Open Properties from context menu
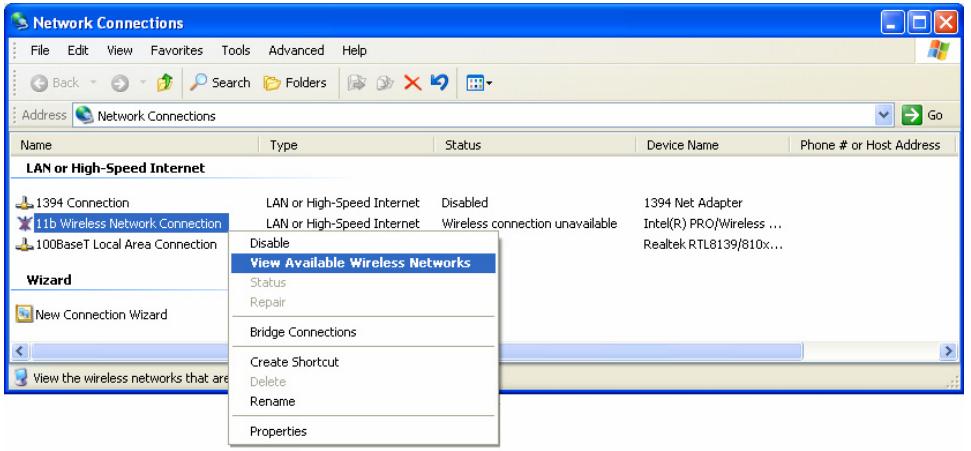Image resolution: width=971 pixels, height=451 pixels. pos(364,431)
